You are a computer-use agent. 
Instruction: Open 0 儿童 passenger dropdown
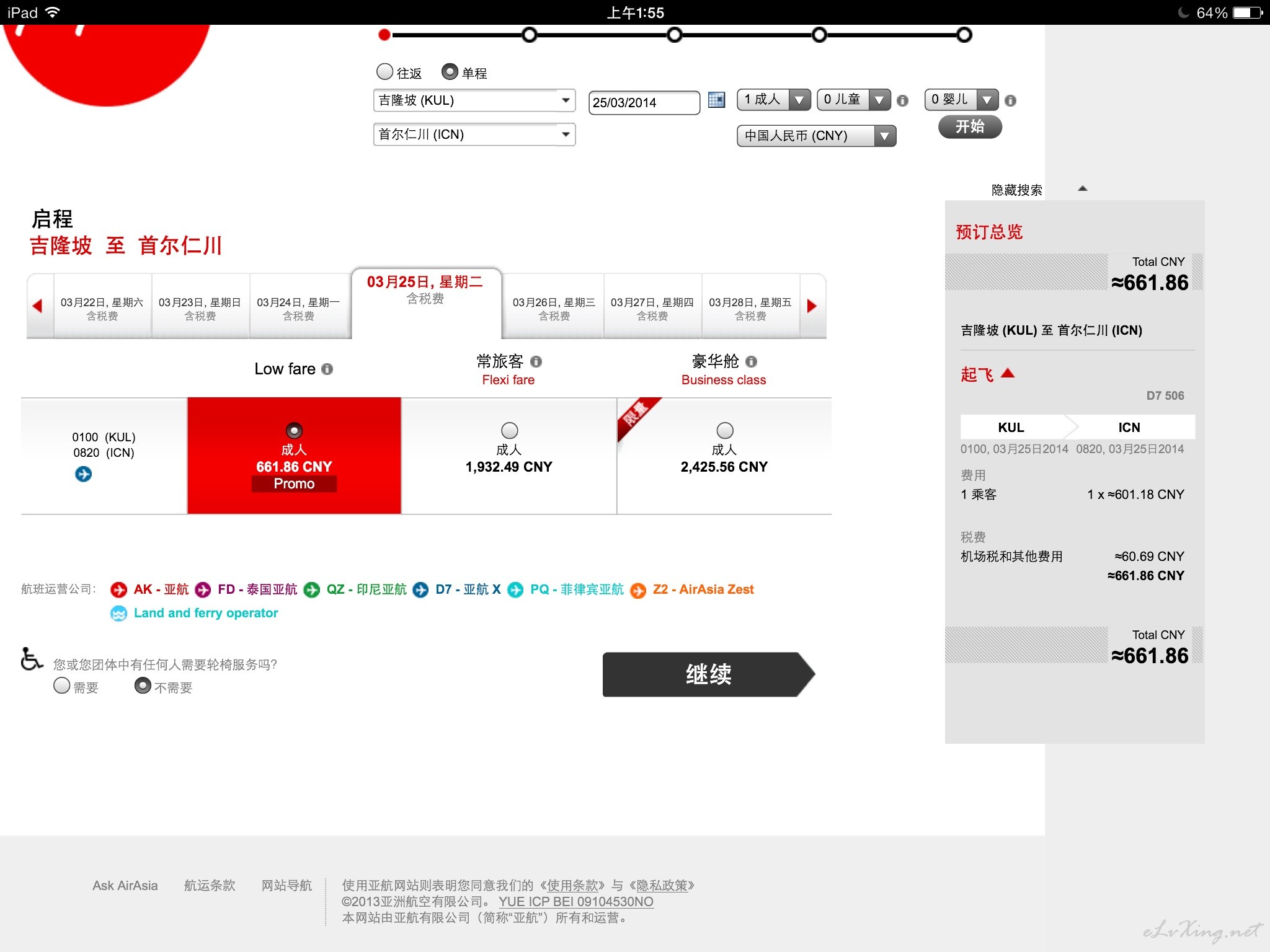853,100
